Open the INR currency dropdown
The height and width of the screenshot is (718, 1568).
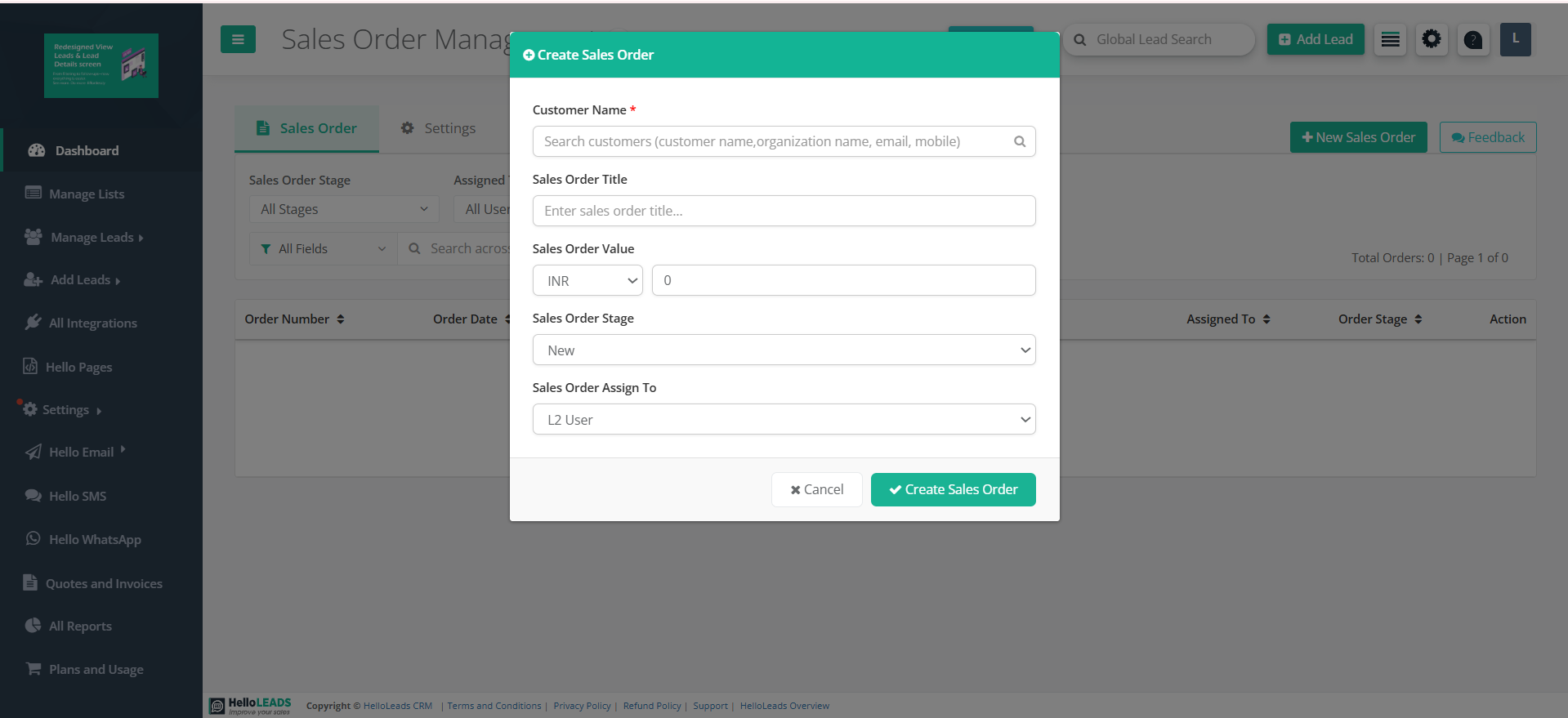click(x=587, y=280)
